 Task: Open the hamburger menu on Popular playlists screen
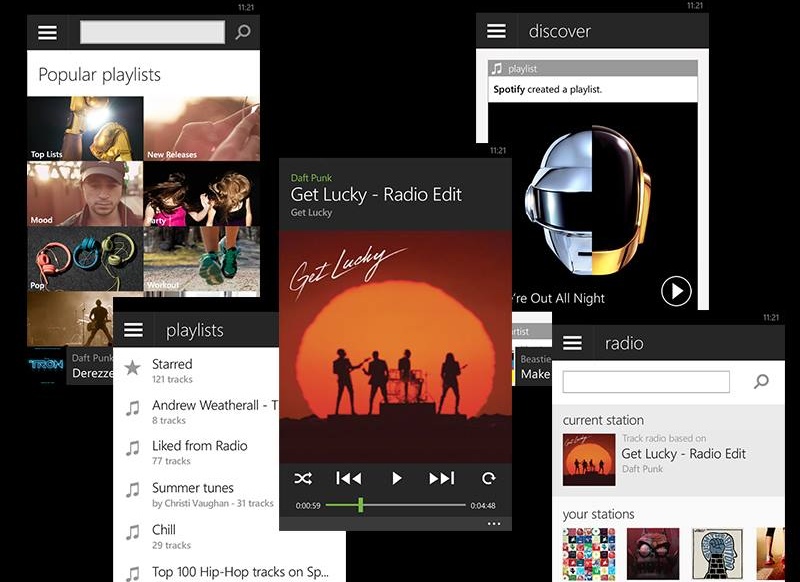click(x=47, y=33)
